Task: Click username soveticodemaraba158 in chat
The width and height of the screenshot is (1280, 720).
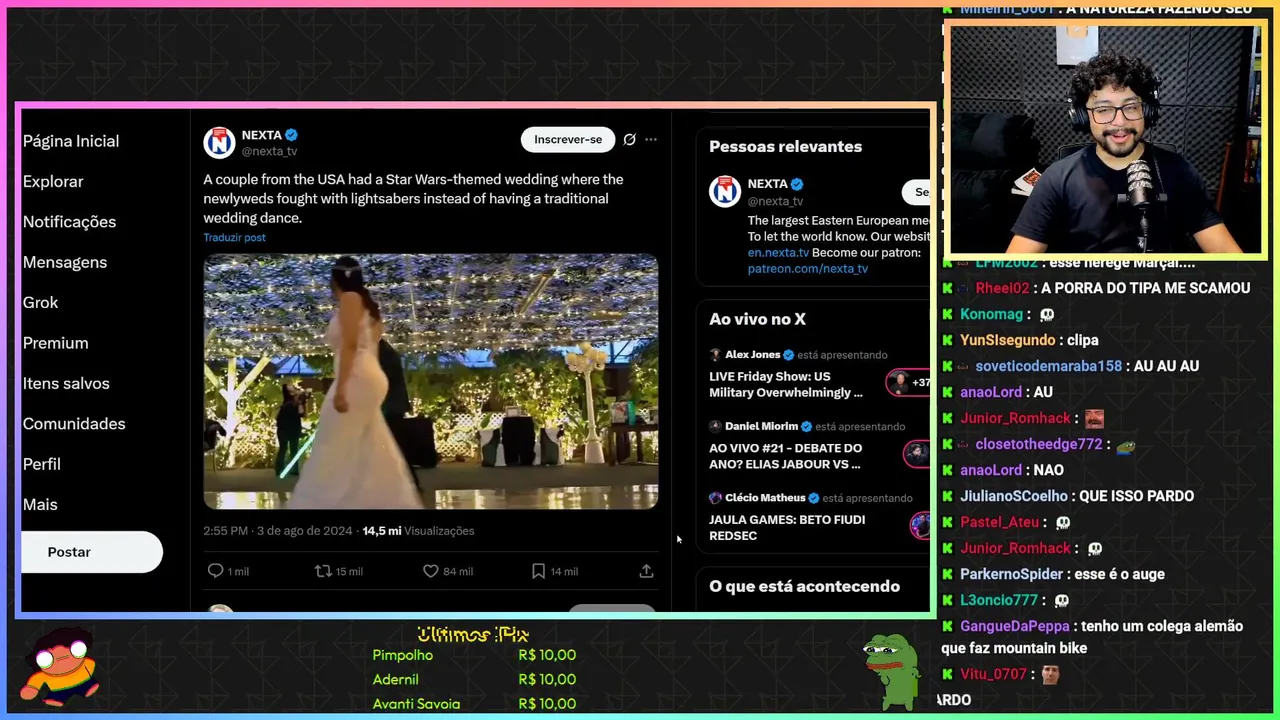Action: [x=1049, y=366]
